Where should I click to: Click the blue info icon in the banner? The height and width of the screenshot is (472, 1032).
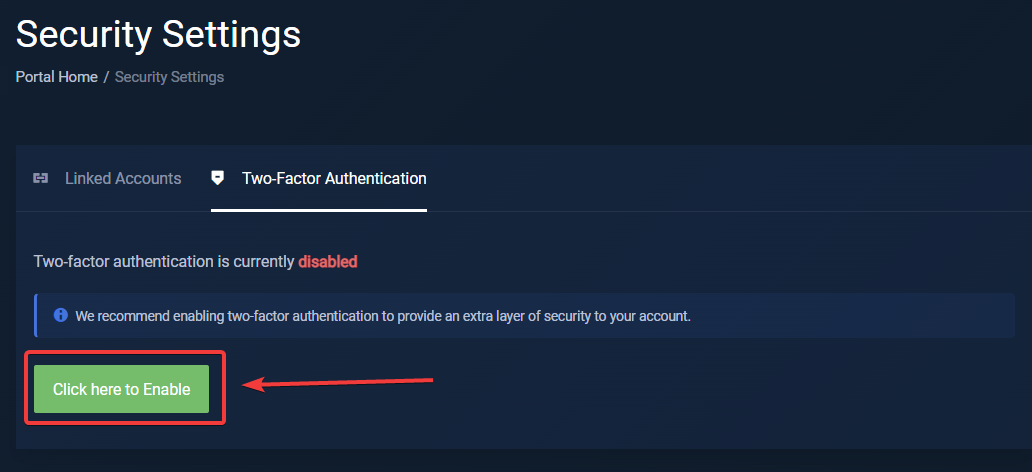point(60,315)
